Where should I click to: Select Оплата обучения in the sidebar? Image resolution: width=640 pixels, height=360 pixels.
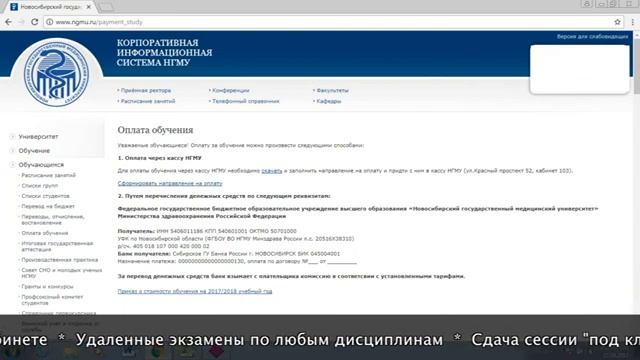(44, 233)
